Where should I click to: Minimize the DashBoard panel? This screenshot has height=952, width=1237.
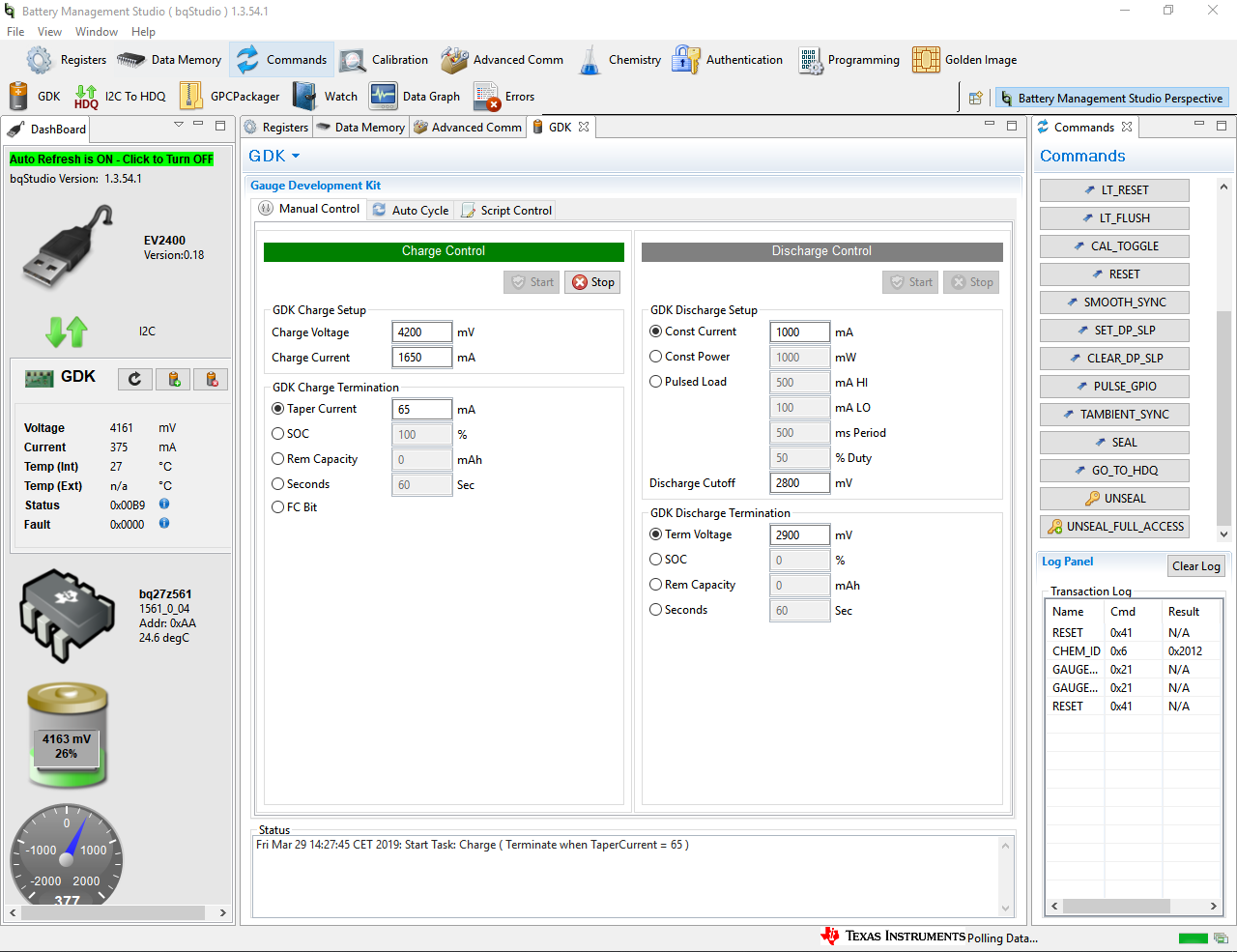pos(198,125)
